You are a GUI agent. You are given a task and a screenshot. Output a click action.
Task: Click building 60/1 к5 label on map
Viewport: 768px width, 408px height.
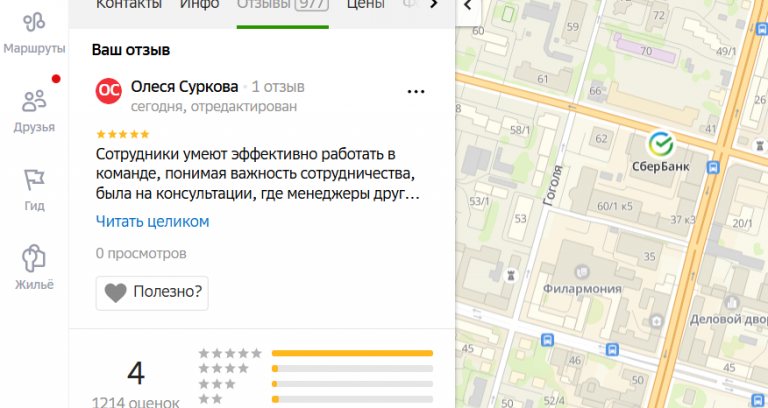pos(615,207)
